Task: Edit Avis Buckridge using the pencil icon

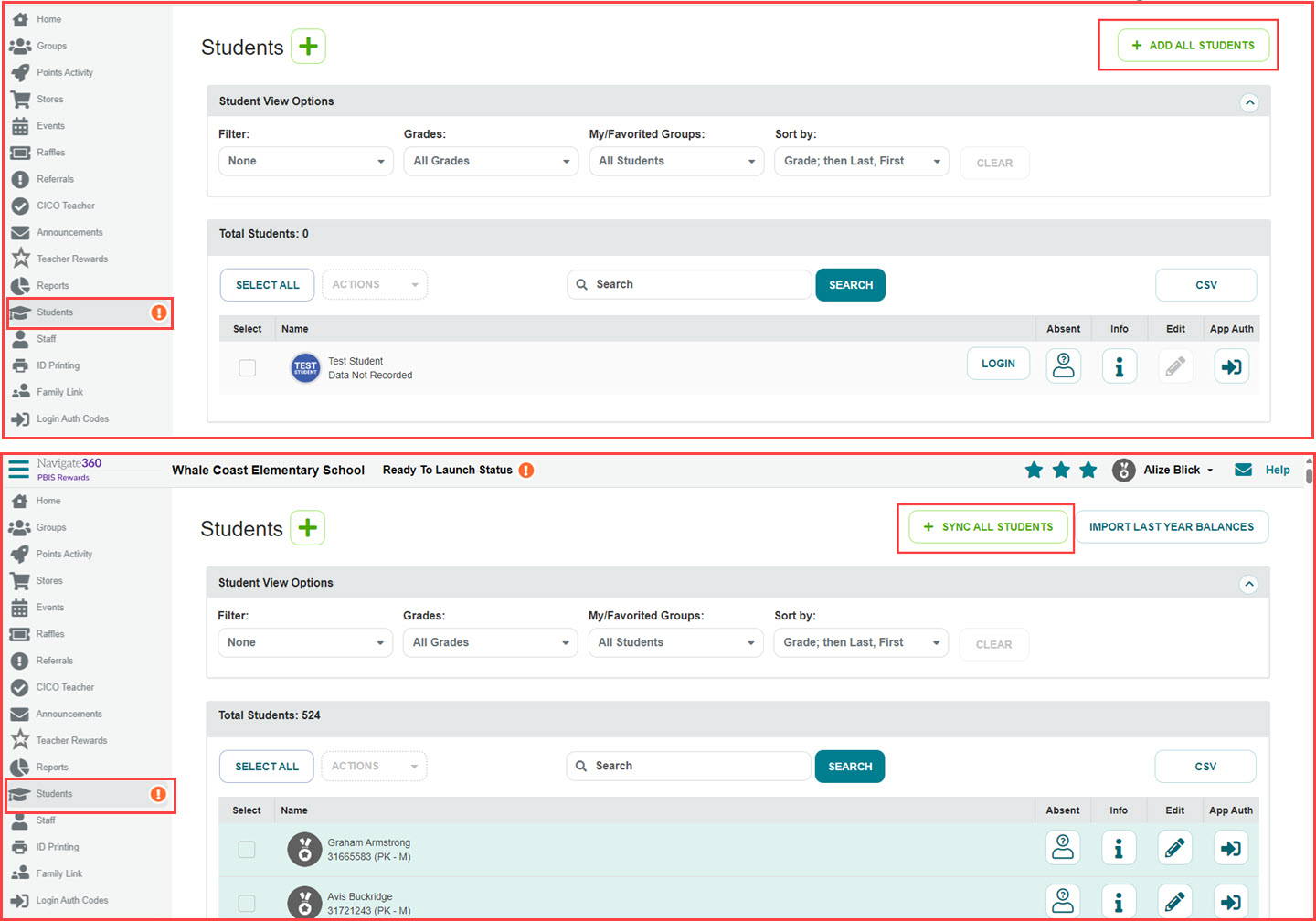Action: [x=1175, y=902]
